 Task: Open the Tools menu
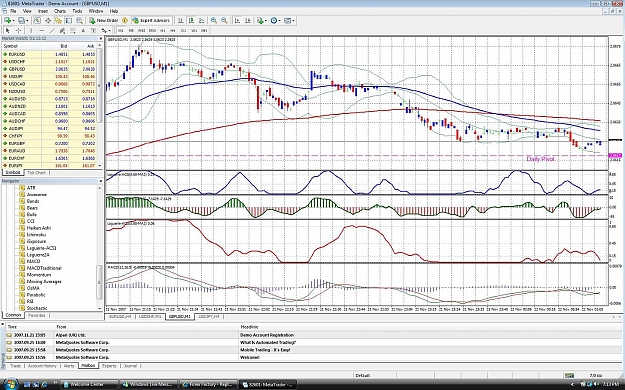[x=77, y=11]
